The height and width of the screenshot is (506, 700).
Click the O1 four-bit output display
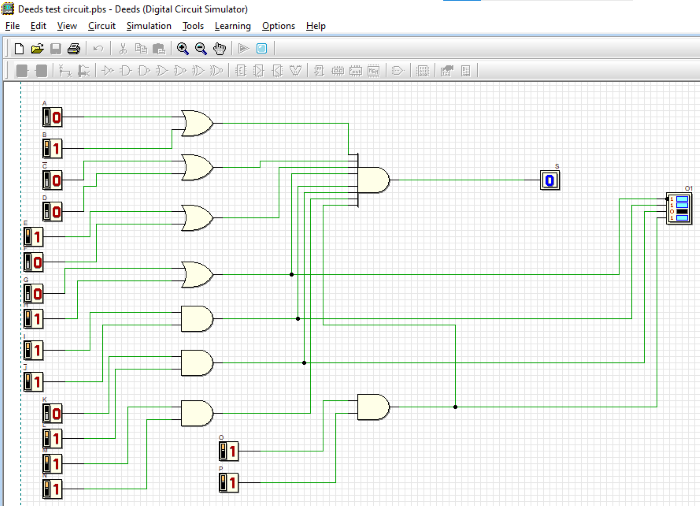679,209
